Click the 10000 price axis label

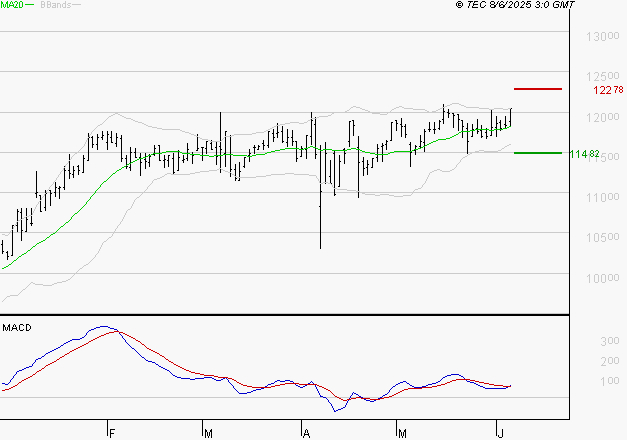pyautogui.click(x=603, y=278)
